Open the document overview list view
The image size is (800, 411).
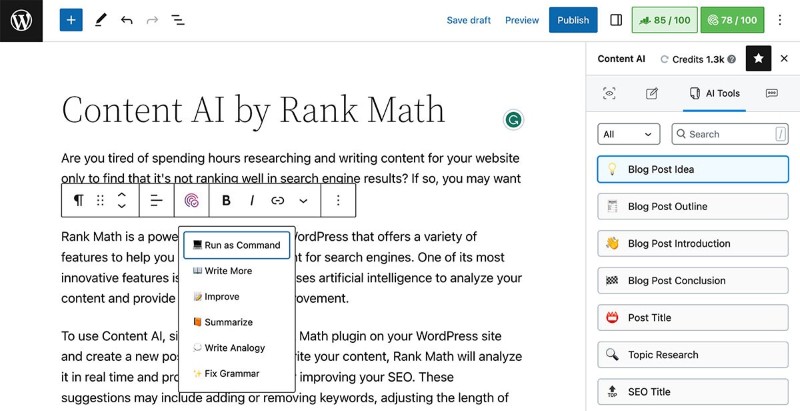click(178, 20)
